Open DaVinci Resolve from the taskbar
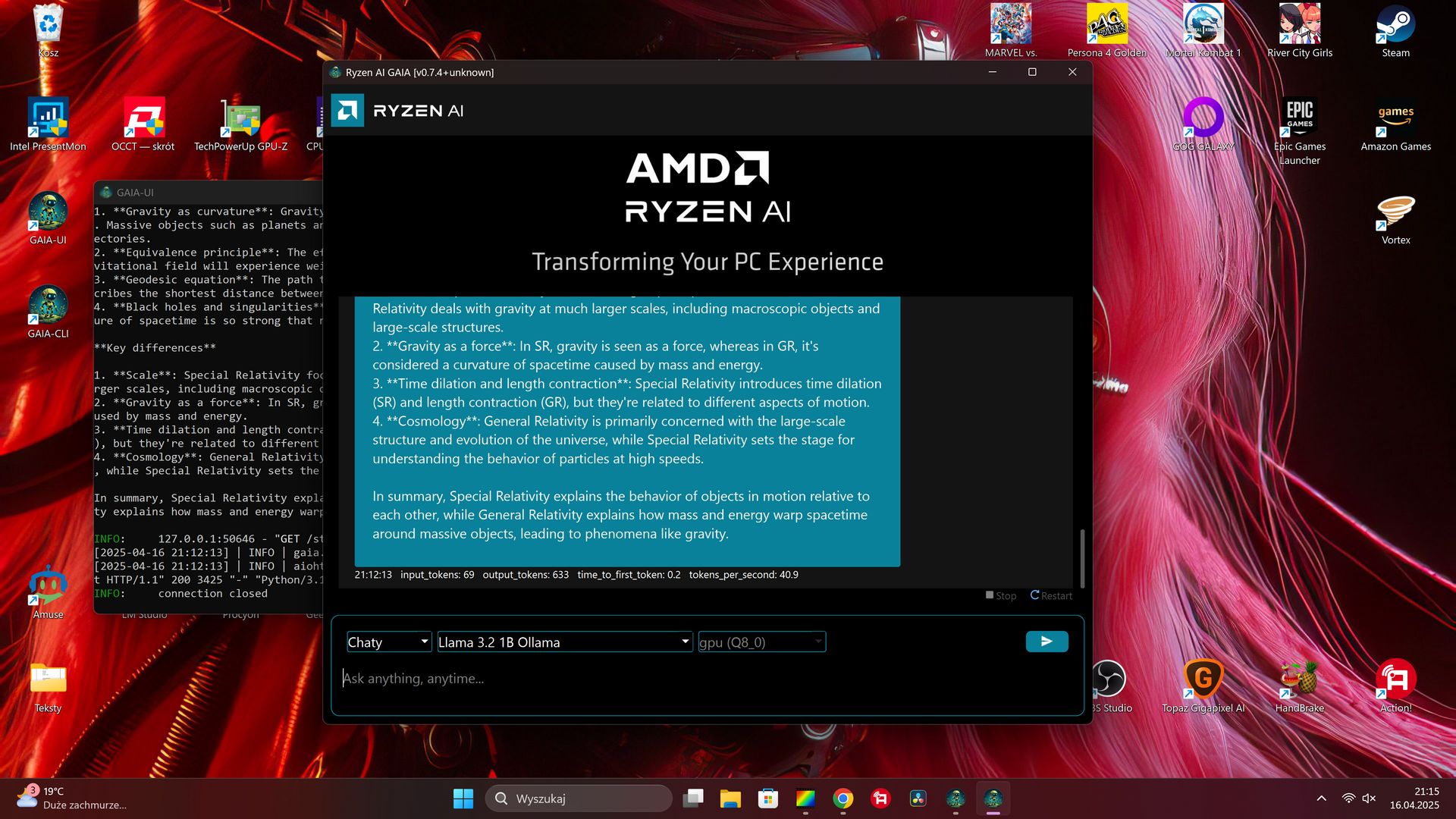 tap(918, 799)
